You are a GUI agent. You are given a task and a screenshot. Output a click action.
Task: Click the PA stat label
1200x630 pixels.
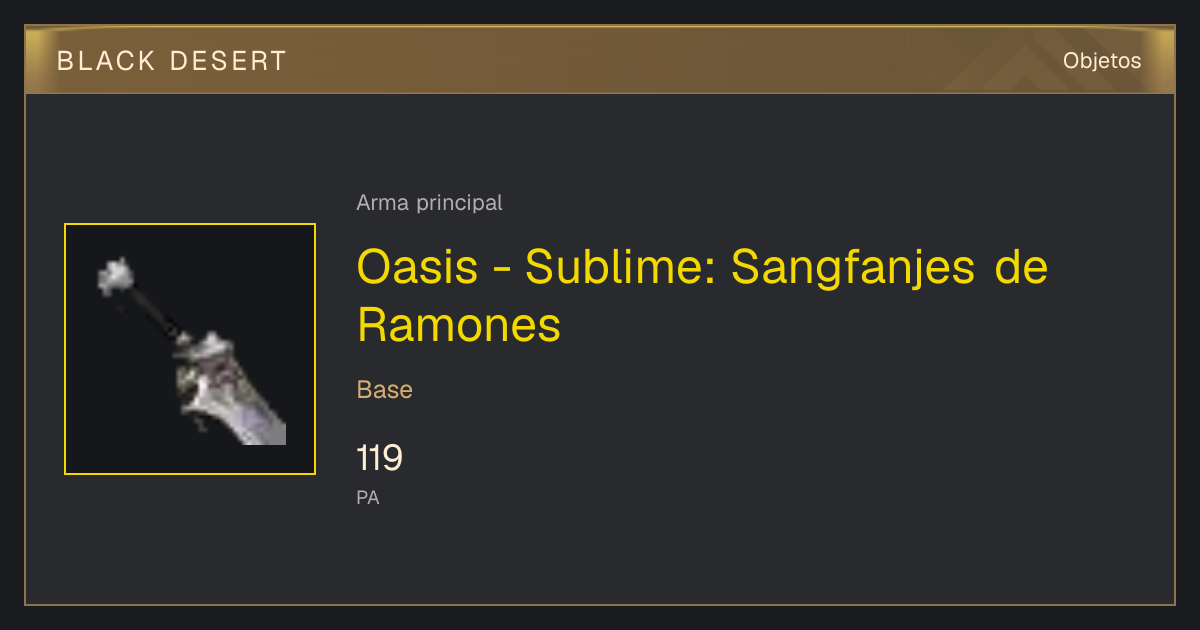pos(368,497)
